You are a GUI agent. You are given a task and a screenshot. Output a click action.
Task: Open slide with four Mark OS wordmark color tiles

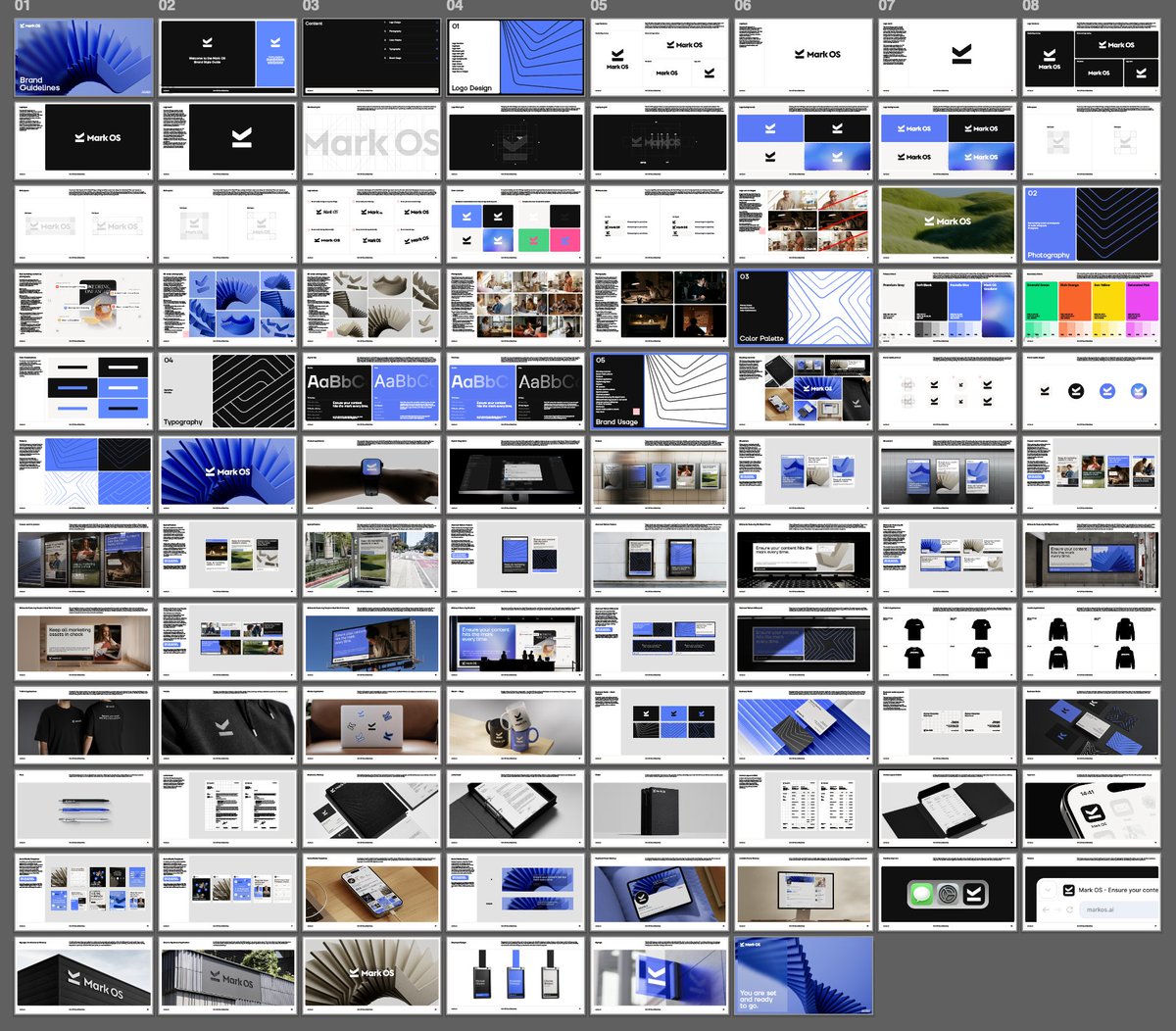coord(948,141)
